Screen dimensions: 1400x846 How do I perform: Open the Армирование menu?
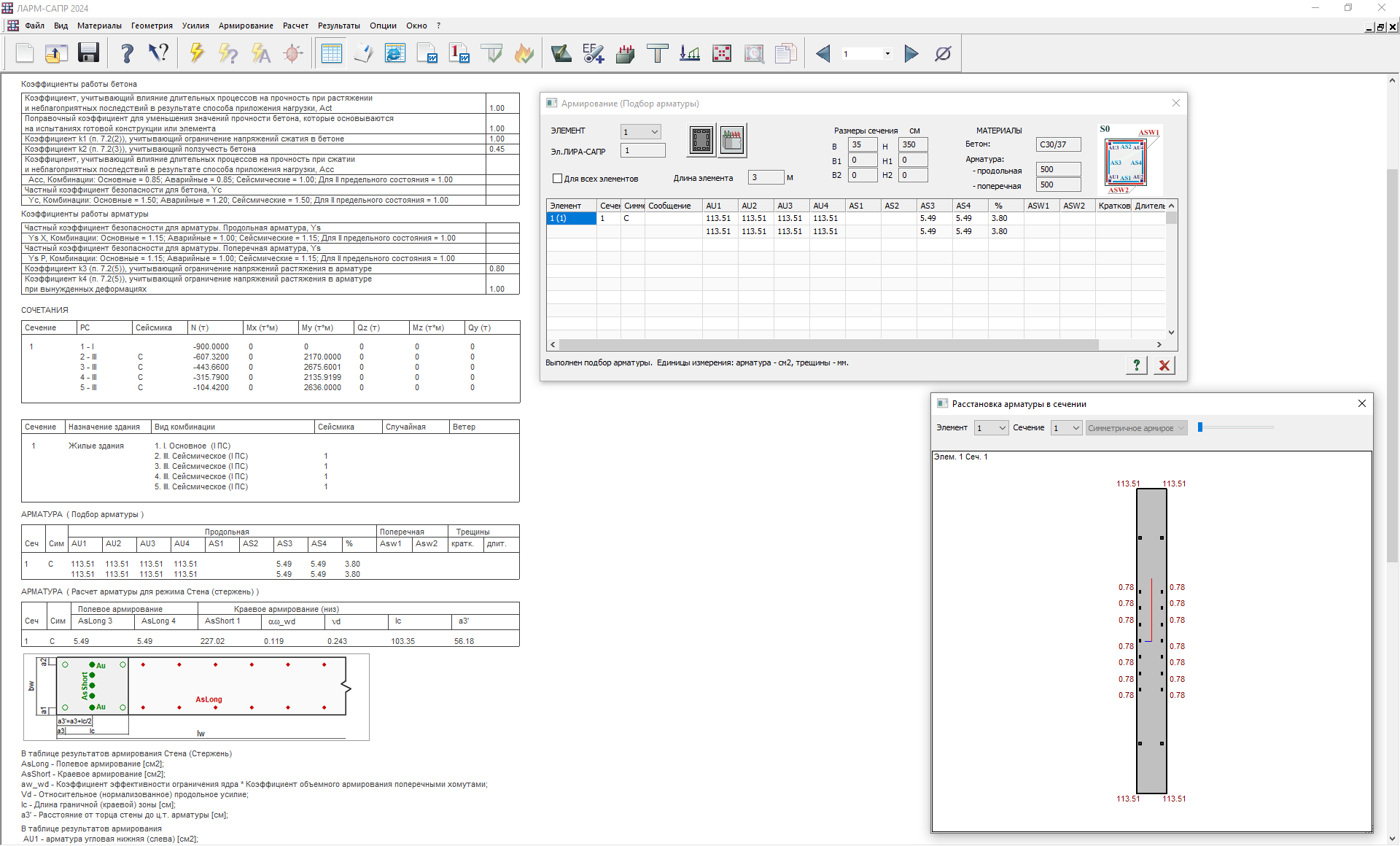246,26
